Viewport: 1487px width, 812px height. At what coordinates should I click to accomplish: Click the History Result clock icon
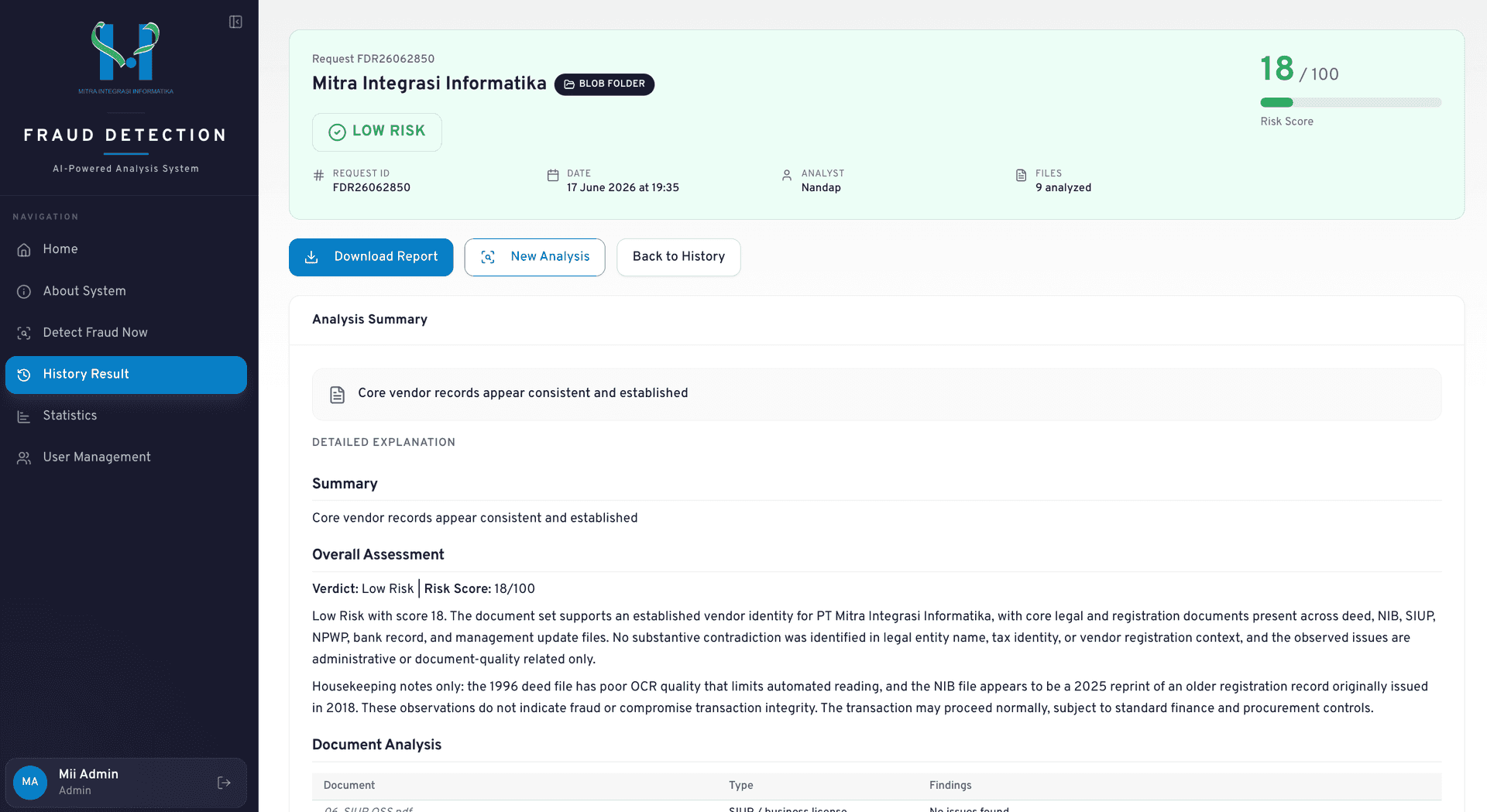24,375
